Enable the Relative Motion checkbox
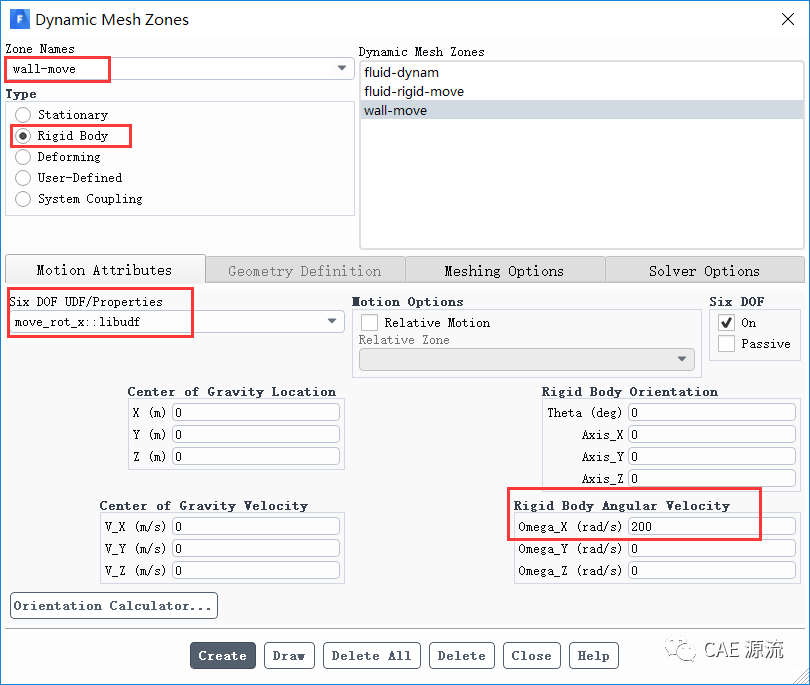The width and height of the screenshot is (810, 685). pyautogui.click(x=370, y=323)
